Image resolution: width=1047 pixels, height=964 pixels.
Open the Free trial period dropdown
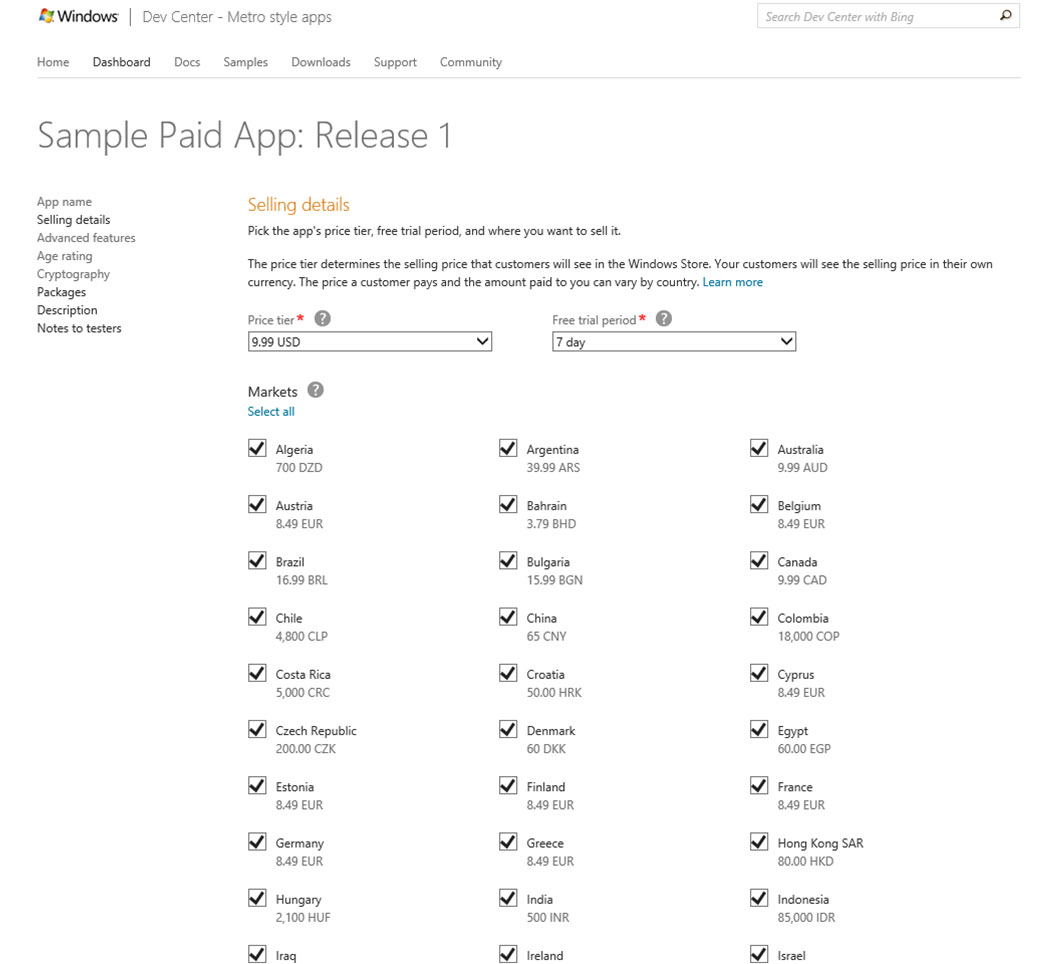[674, 342]
